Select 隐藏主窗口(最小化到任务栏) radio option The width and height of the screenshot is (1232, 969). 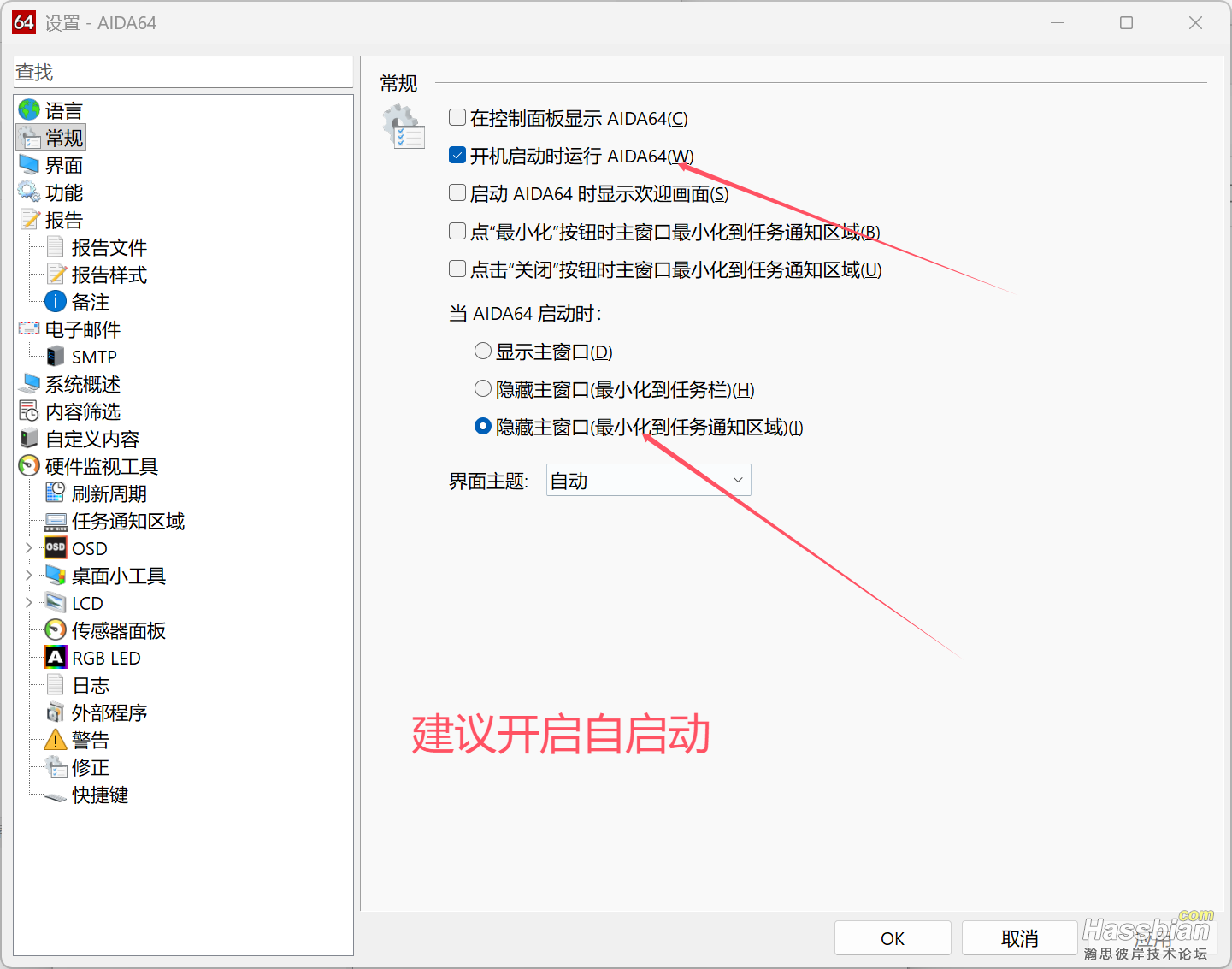click(x=483, y=388)
